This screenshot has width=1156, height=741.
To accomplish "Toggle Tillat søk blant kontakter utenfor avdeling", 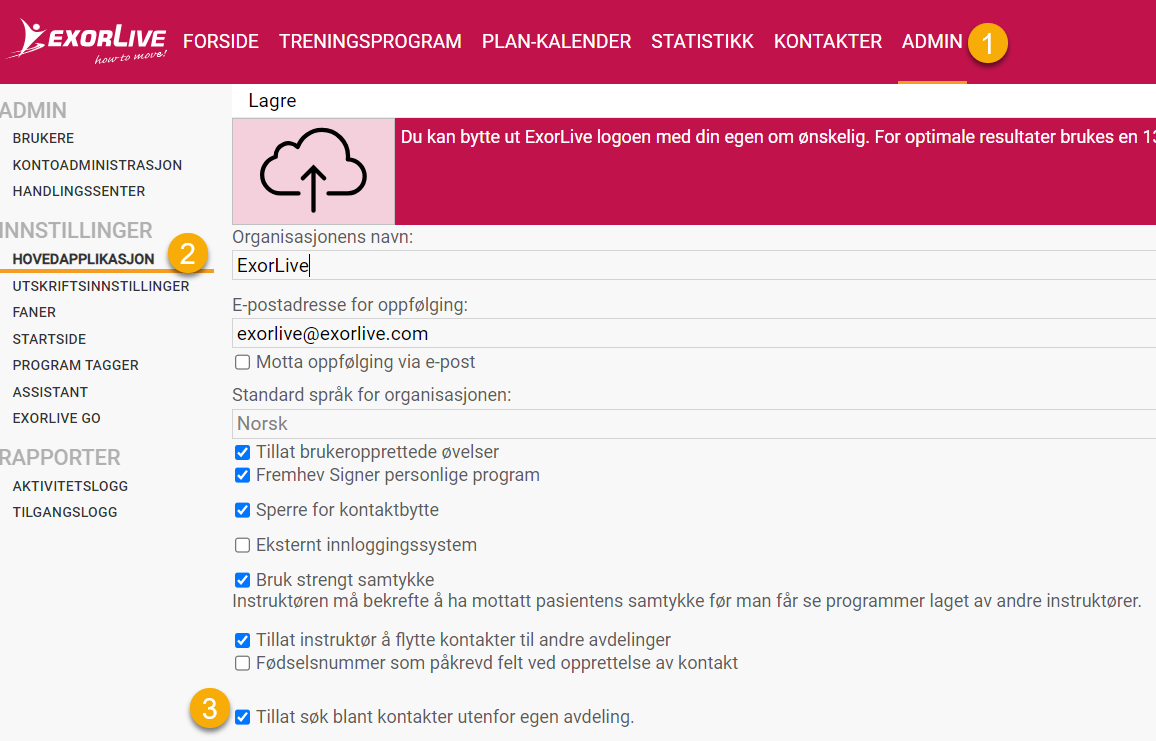I will 243,717.
